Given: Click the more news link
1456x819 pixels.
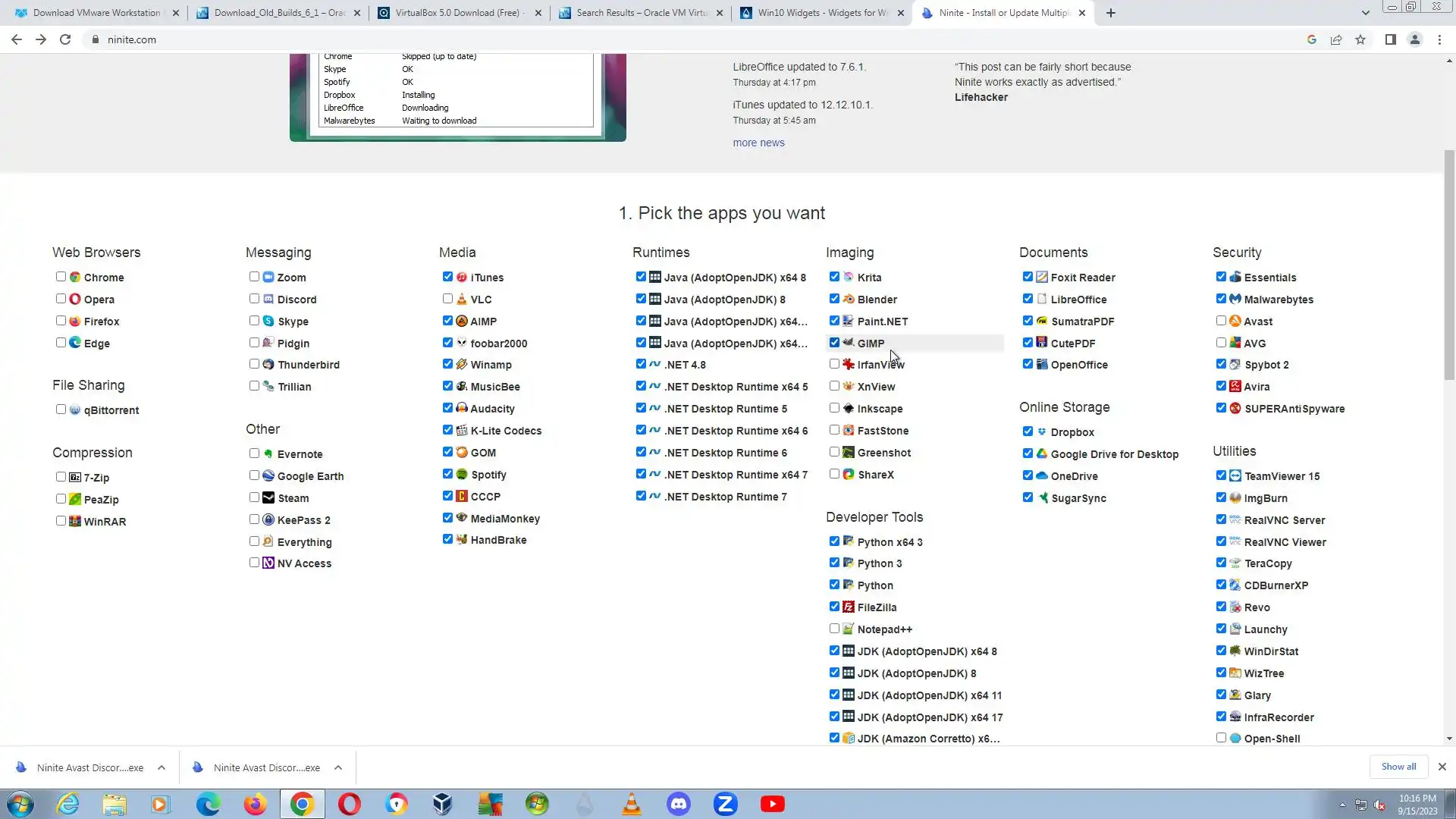Looking at the screenshot, I should tap(758, 143).
